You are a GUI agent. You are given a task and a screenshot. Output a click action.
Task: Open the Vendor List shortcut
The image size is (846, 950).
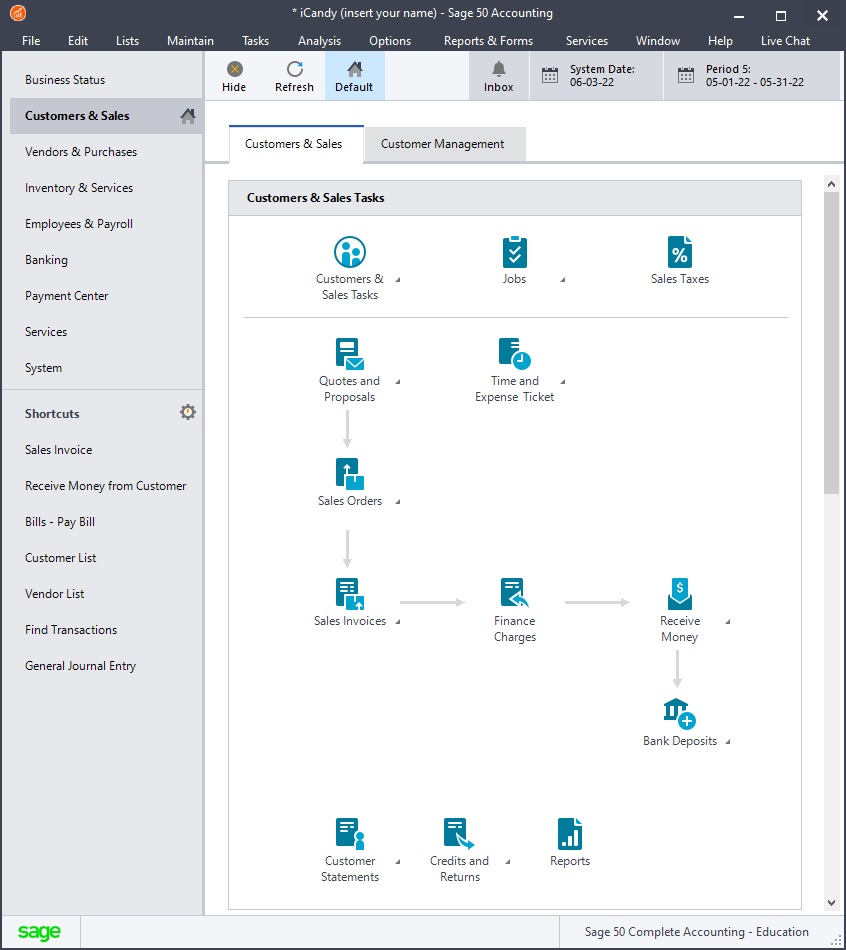(55, 594)
